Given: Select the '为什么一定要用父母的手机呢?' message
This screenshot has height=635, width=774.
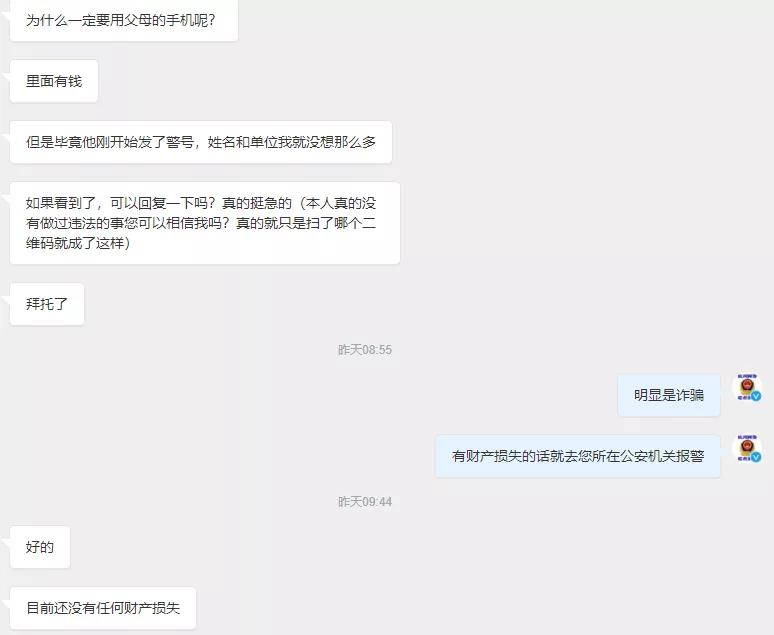Looking at the screenshot, I should (x=123, y=20).
